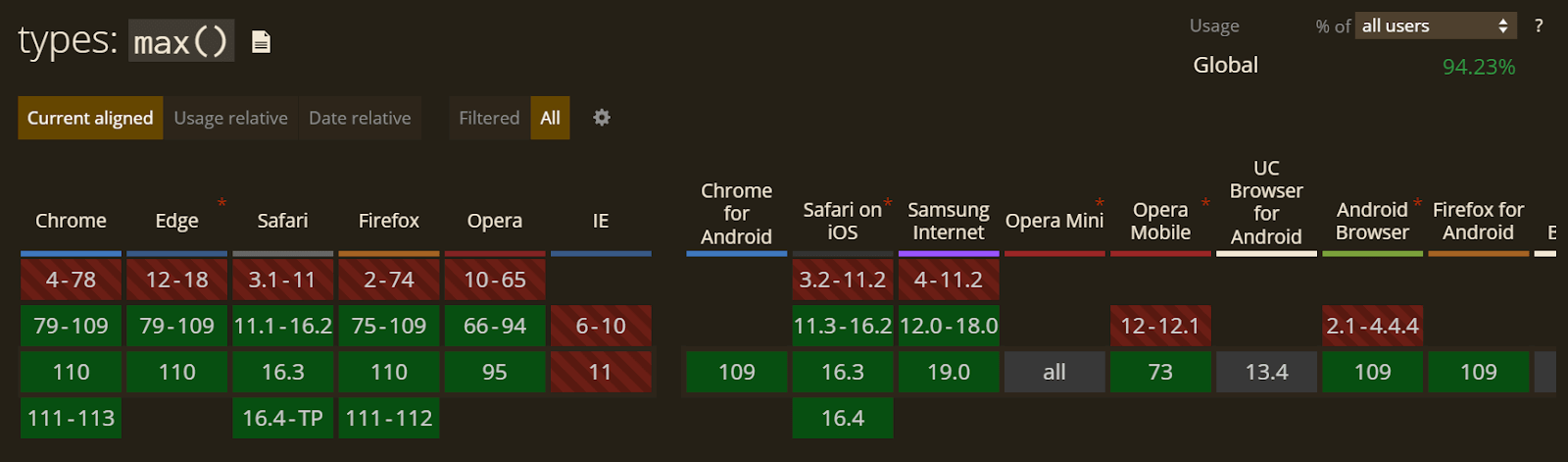Click the spec document icon beside max()
This screenshot has width=1568, height=462.
tap(261, 41)
